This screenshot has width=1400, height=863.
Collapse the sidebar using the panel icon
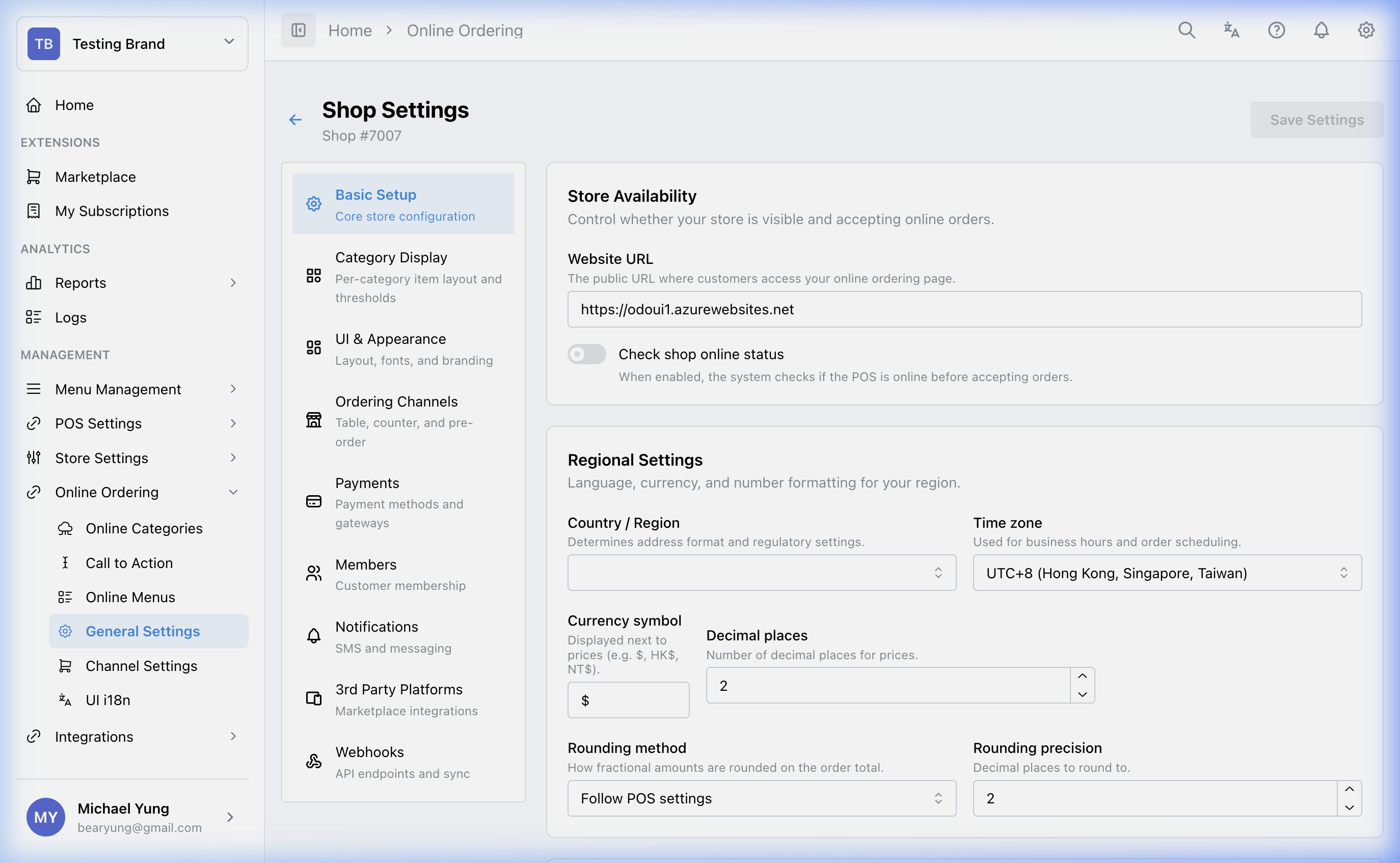pos(299,30)
